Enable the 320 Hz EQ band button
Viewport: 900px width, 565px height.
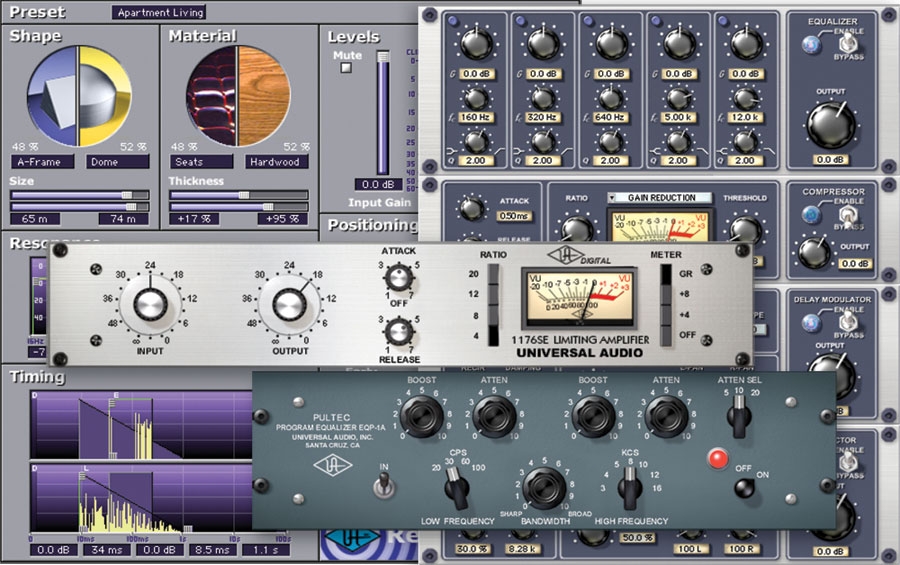[521, 21]
